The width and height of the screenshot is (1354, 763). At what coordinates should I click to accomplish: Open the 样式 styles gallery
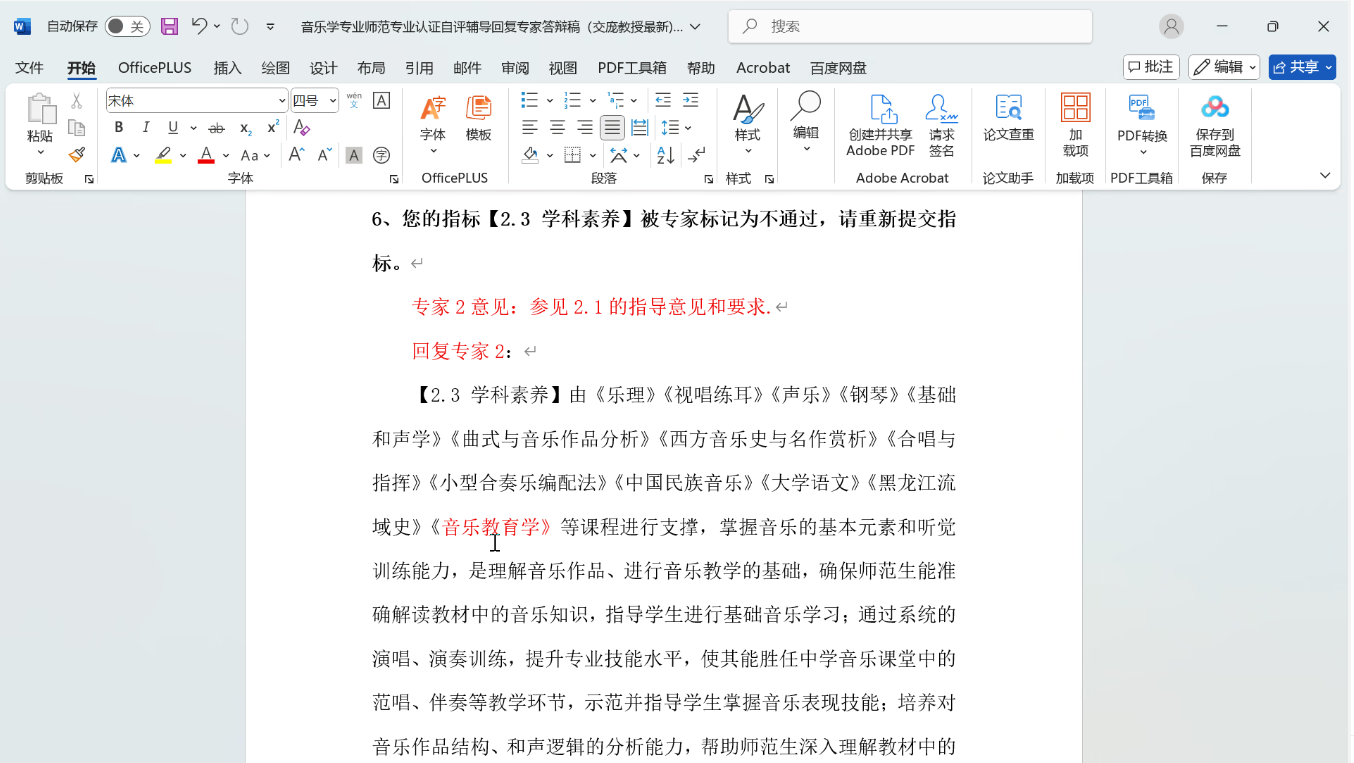[747, 124]
